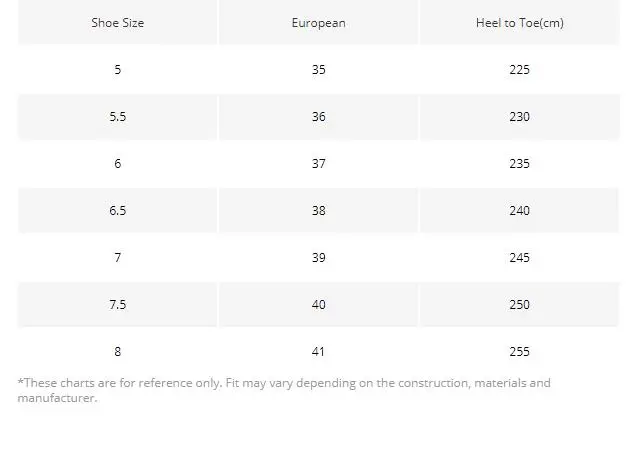Image resolution: width=633 pixels, height=459 pixels.
Task: Select the shoe size 5 cell
Action: click(118, 70)
